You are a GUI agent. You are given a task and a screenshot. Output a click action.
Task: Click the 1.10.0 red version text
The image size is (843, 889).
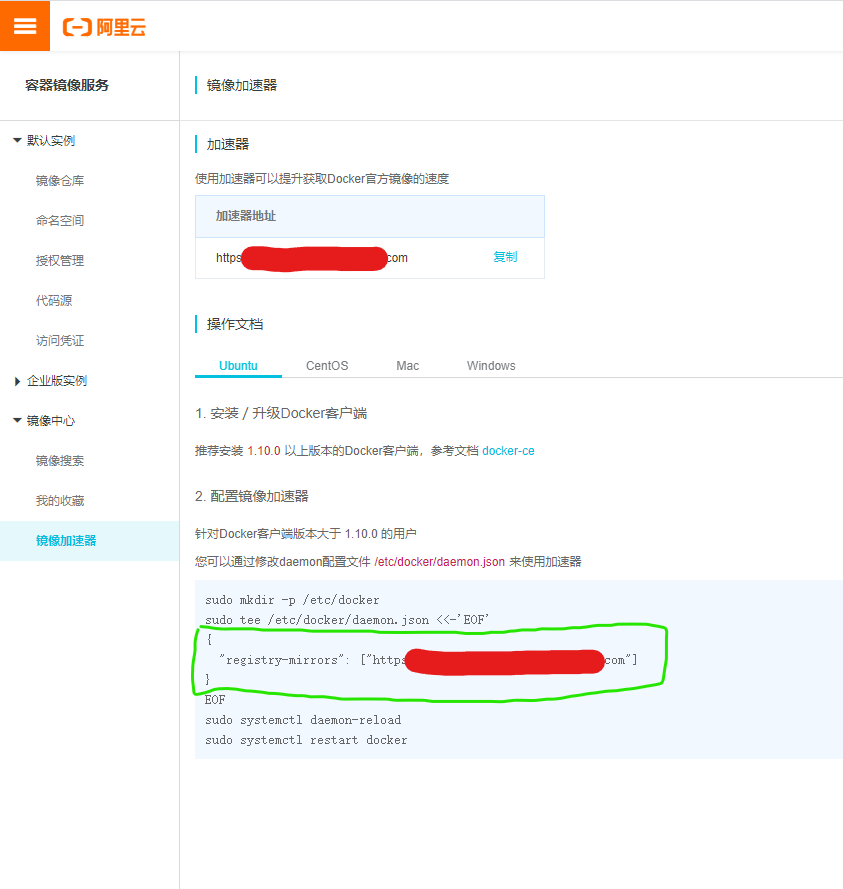point(264,451)
